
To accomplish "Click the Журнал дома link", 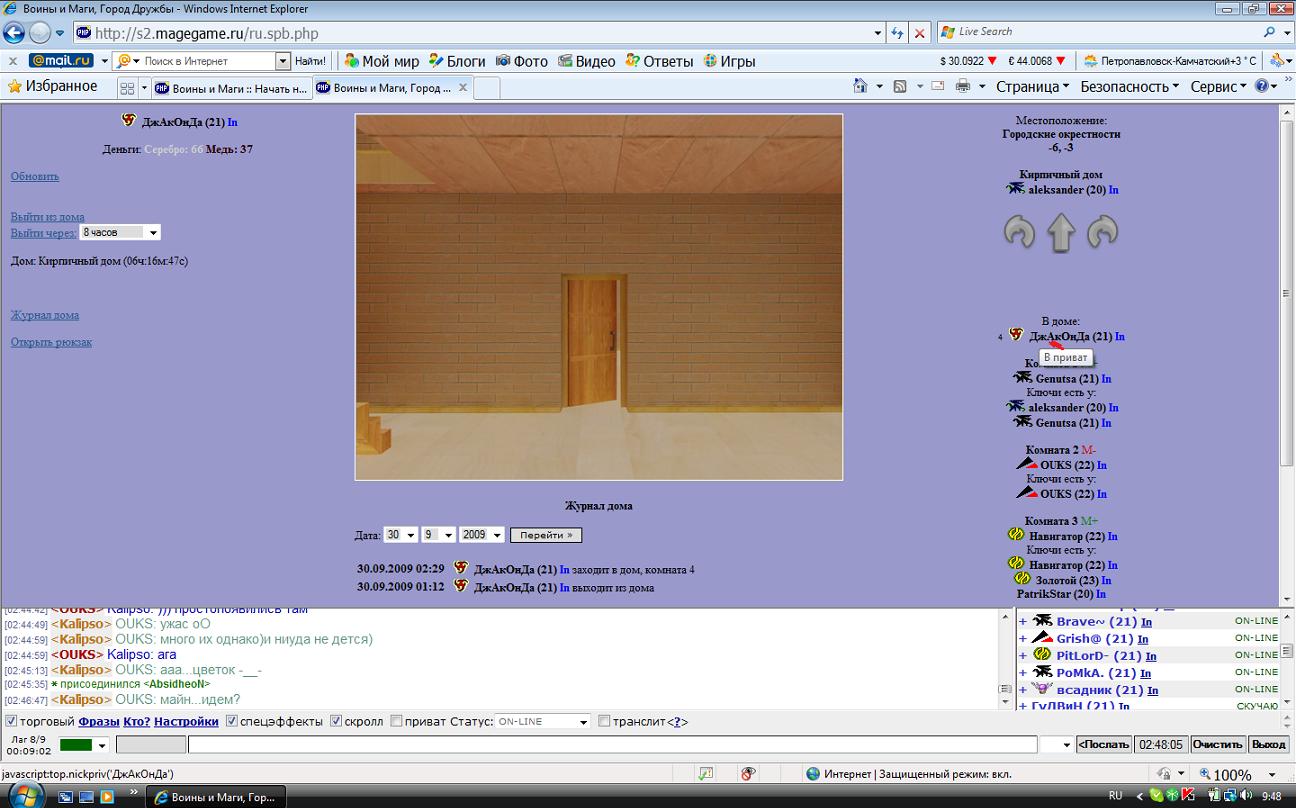I will (x=45, y=315).
